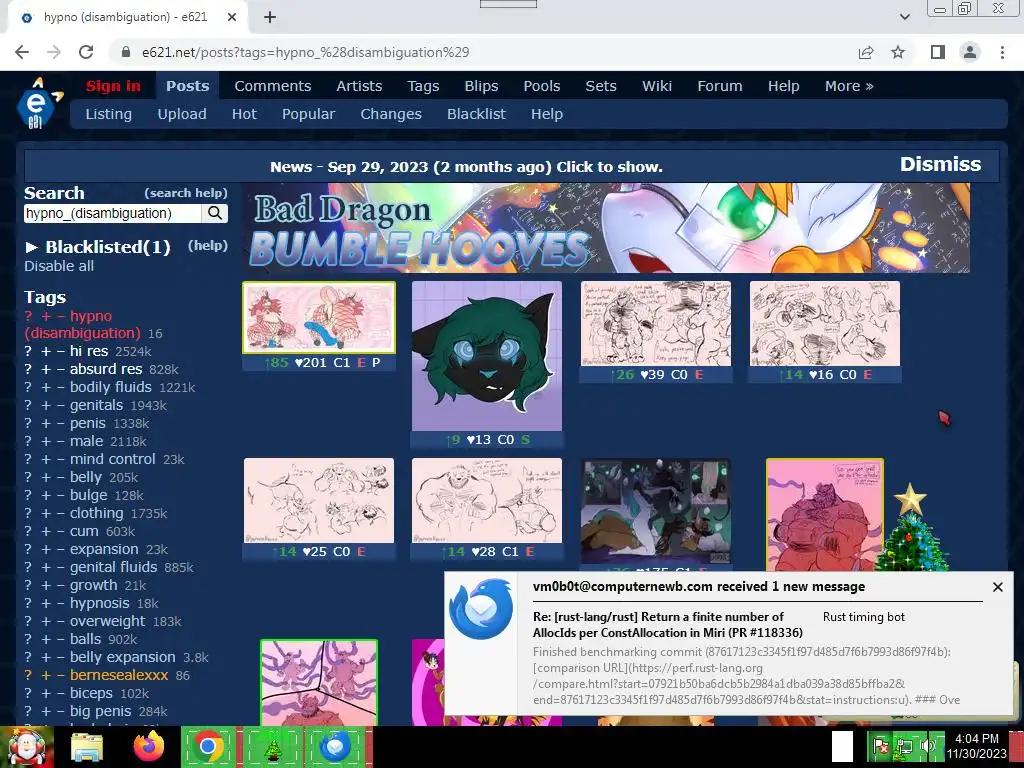
Task: Click the hypnosis tag link
Action: pyautogui.click(x=100, y=603)
